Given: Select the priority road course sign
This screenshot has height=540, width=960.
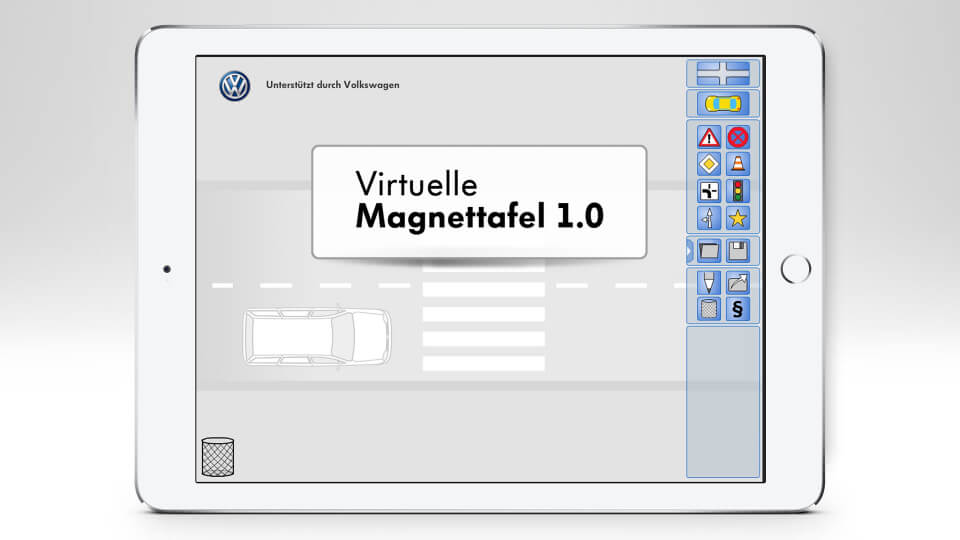Looking at the screenshot, I should click(708, 191).
